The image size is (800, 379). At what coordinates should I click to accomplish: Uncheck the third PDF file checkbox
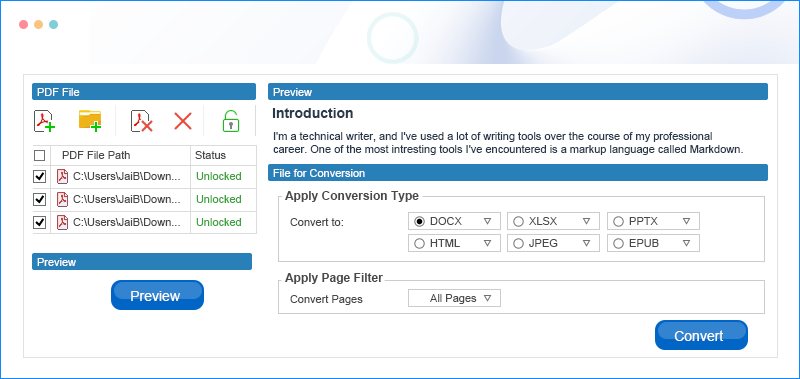[x=39, y=222]
